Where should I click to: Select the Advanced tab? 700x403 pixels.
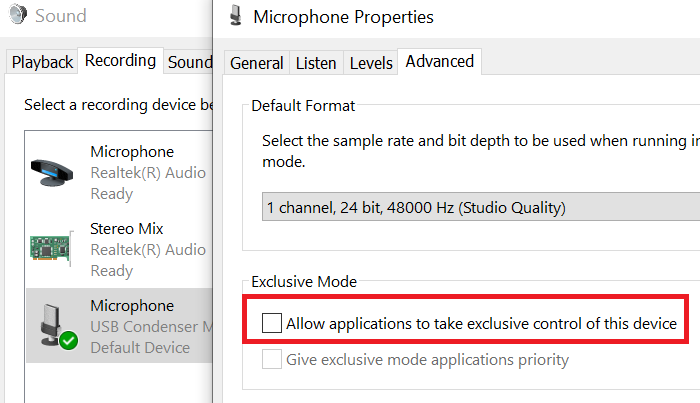439,62
